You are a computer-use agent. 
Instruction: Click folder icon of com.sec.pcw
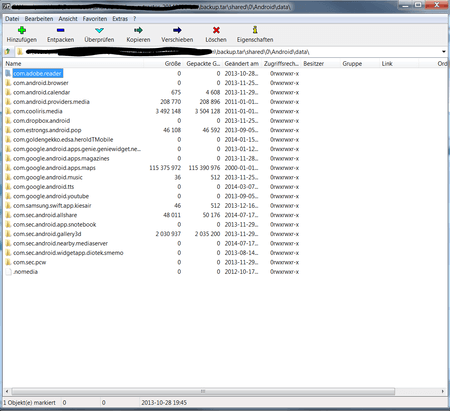pos(8,262)
